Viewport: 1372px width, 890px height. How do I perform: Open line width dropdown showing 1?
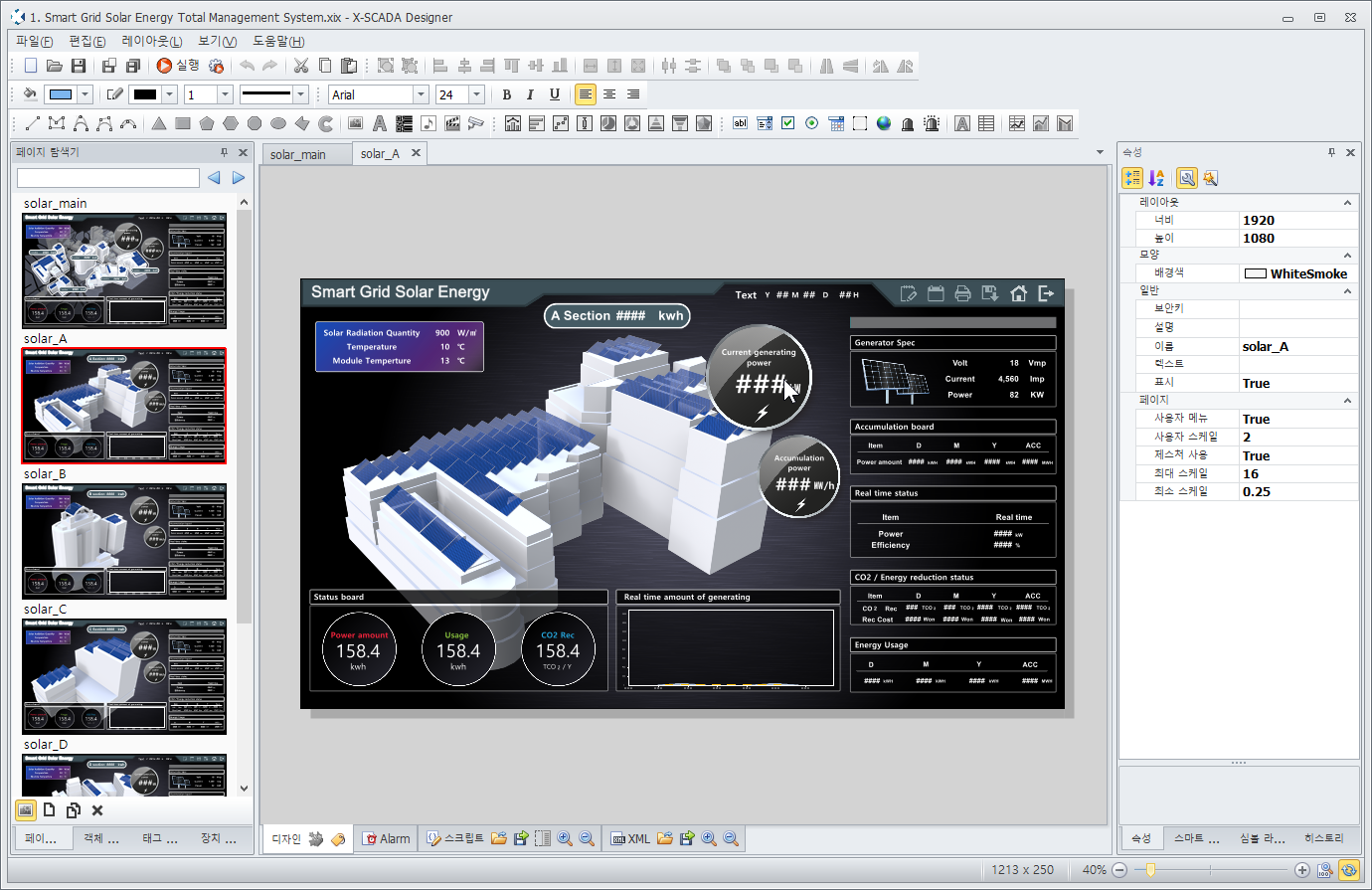226,94
